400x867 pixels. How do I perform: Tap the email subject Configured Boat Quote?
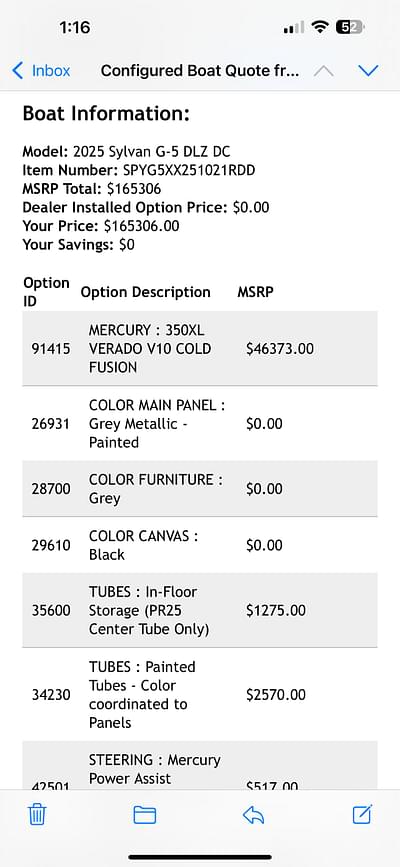[x=200, y=71]
